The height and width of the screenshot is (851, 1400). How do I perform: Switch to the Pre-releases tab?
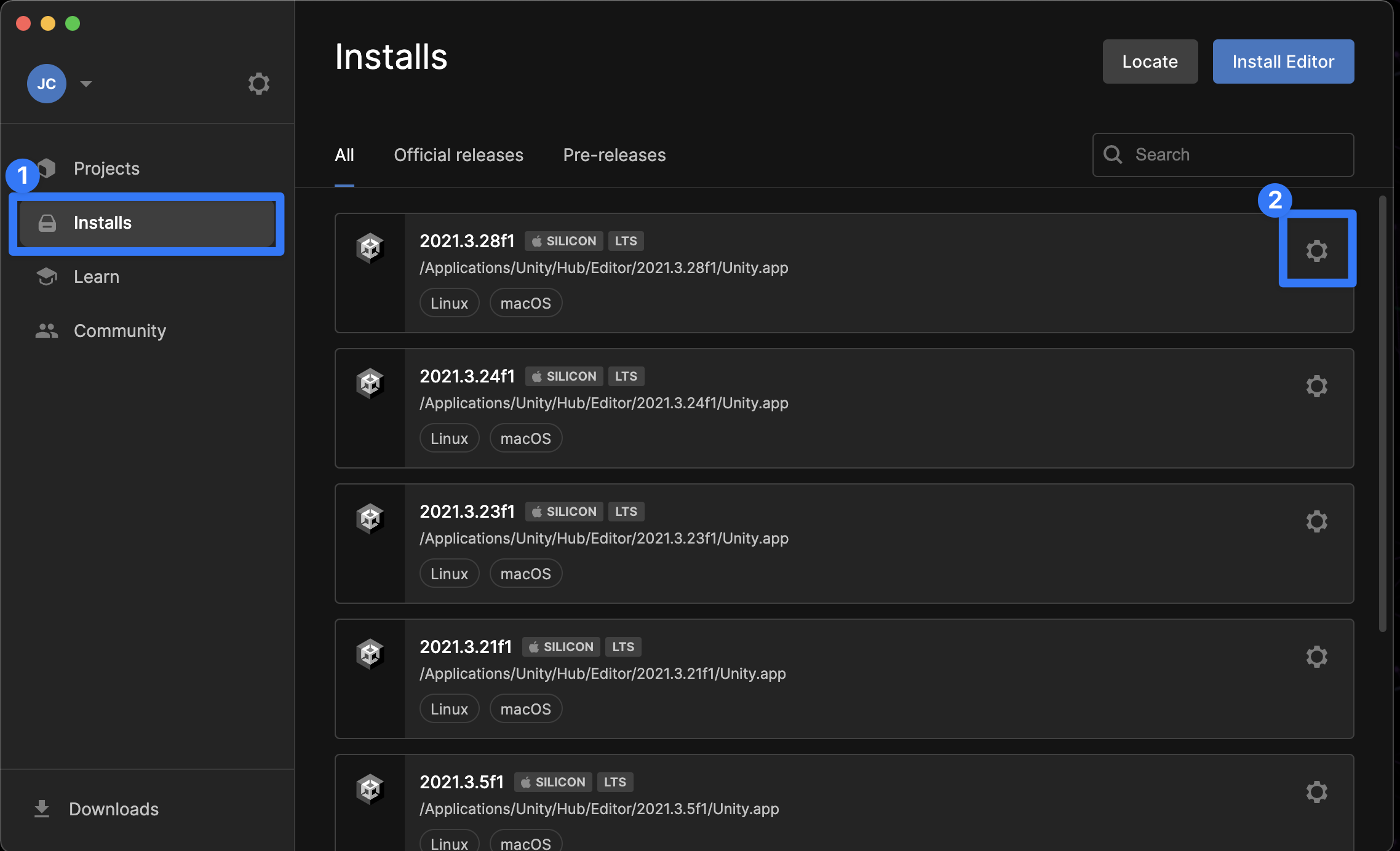[614, 154]
